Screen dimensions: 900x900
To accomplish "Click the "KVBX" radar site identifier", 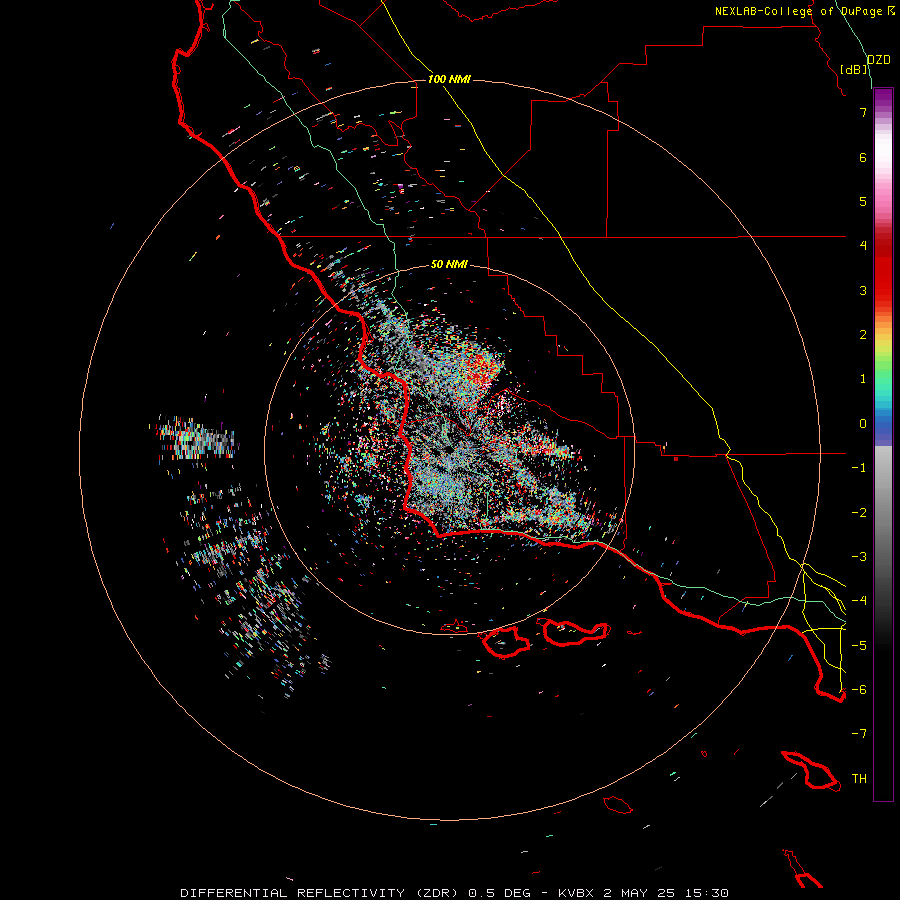I will tap(576, 893).
